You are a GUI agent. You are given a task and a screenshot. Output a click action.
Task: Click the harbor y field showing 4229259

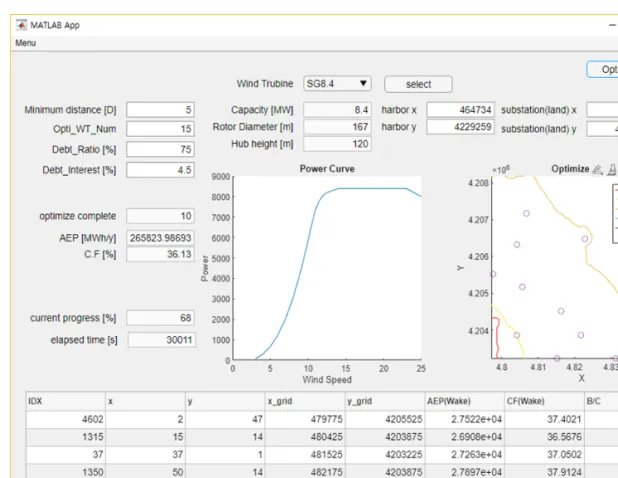(460, 127)
